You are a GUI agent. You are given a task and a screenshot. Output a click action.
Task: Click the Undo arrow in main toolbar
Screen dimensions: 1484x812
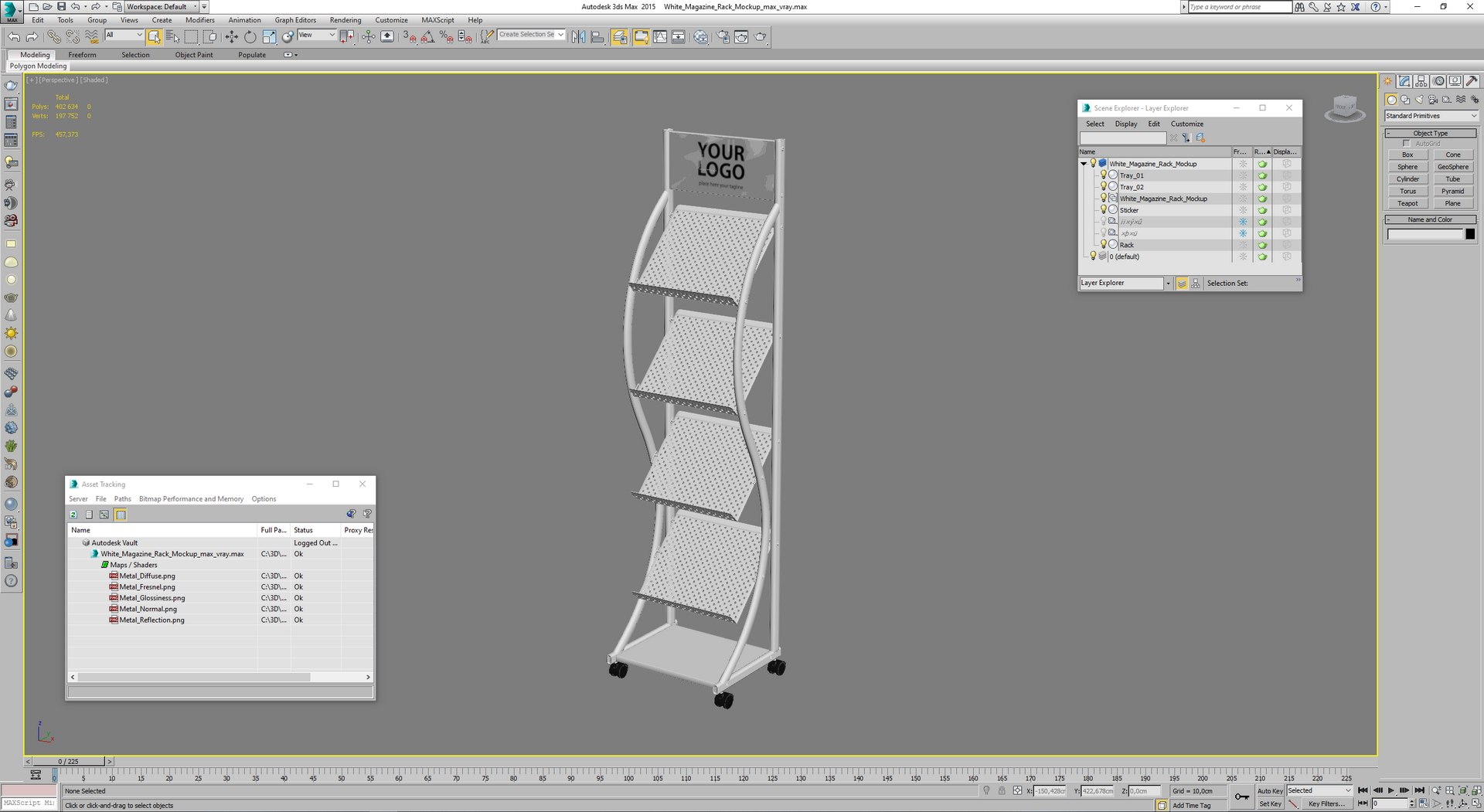(x=14, y=37)
